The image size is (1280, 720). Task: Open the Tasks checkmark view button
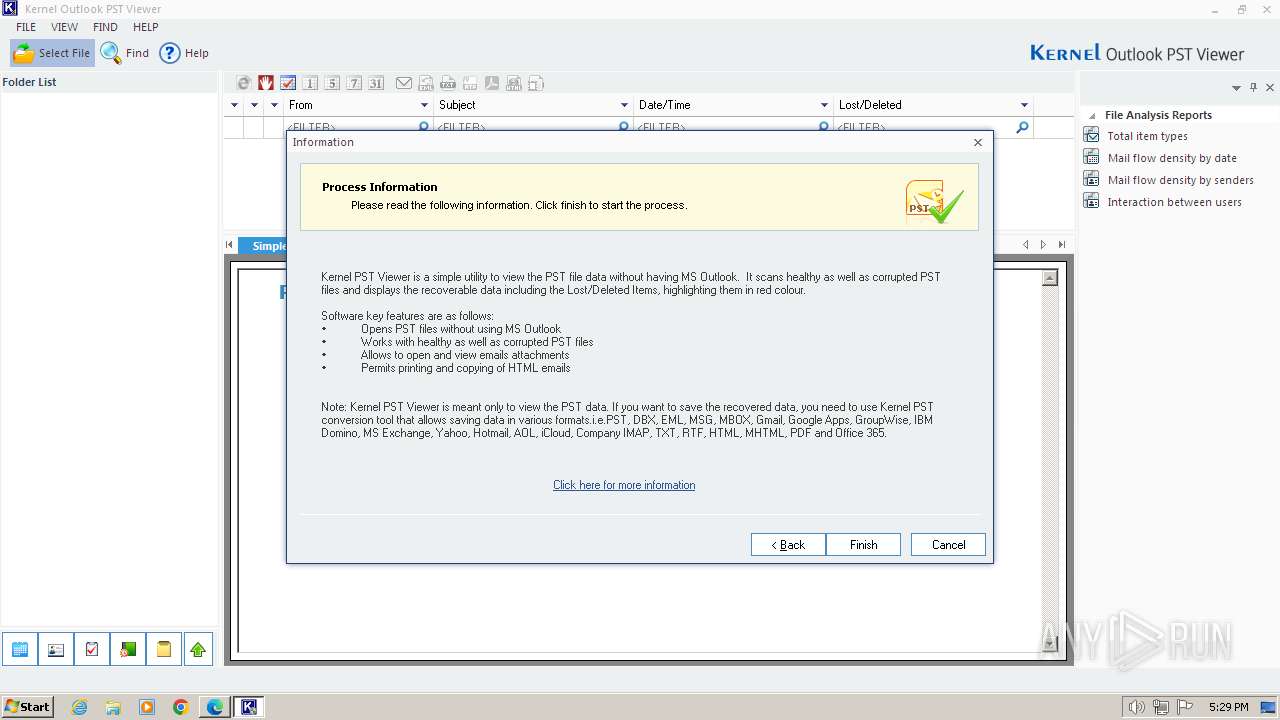click(x=91, y=649)
